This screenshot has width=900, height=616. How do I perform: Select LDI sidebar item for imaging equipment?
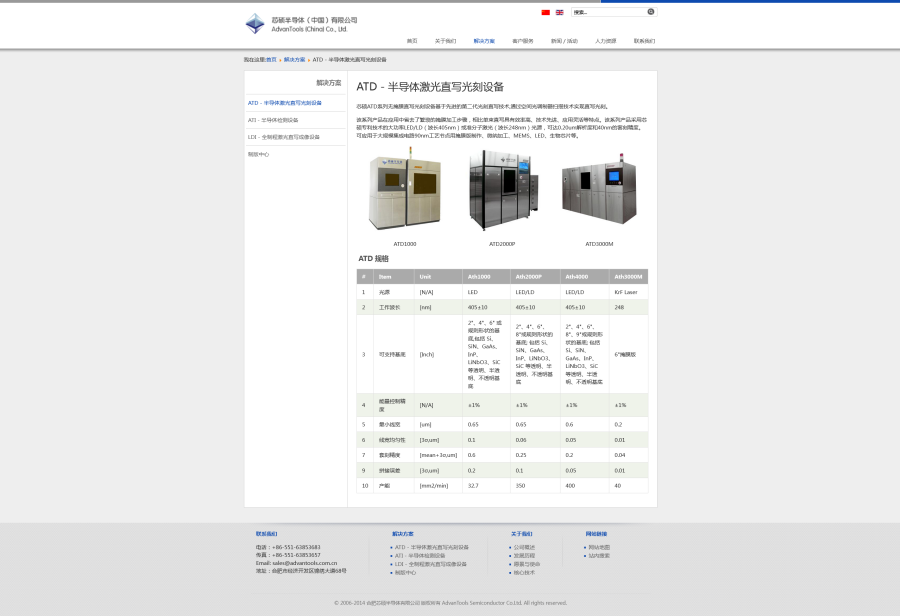(x=284, y=137)
